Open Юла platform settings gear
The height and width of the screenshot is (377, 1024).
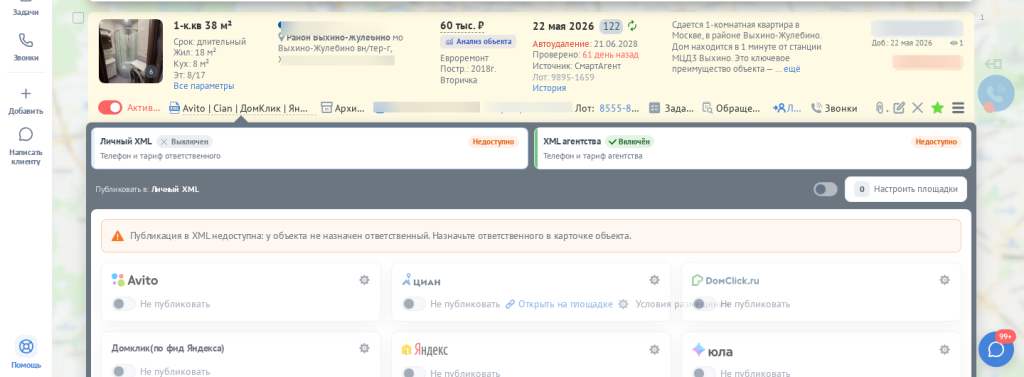pos(944,350)
